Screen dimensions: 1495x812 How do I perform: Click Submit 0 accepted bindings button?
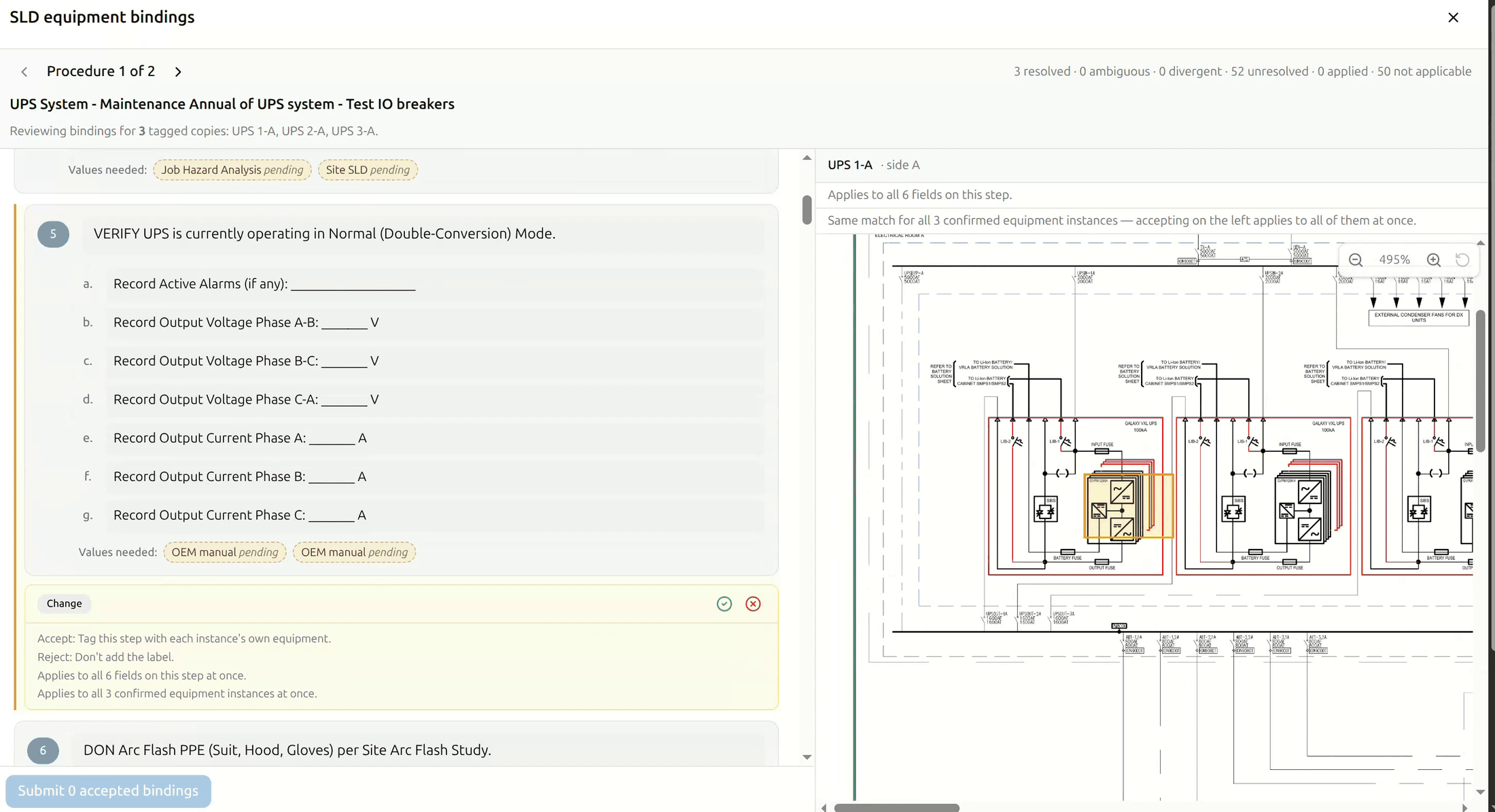[108, 791]
